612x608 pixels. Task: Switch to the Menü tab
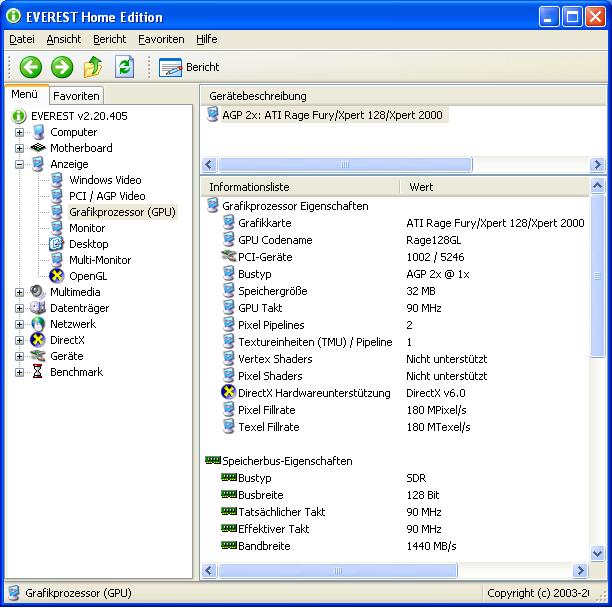tap(25, 94)
